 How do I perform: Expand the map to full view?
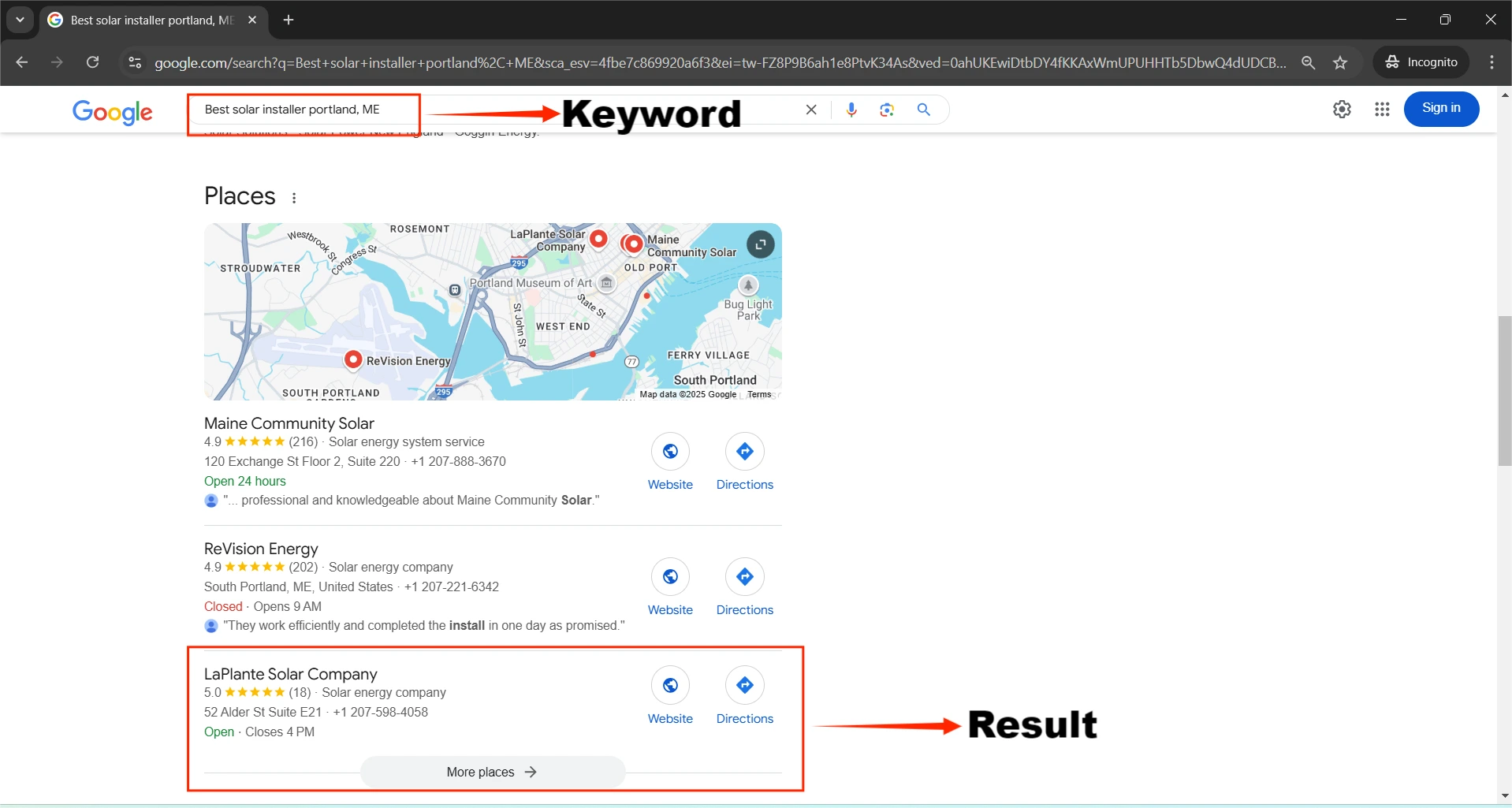[761, 244]
